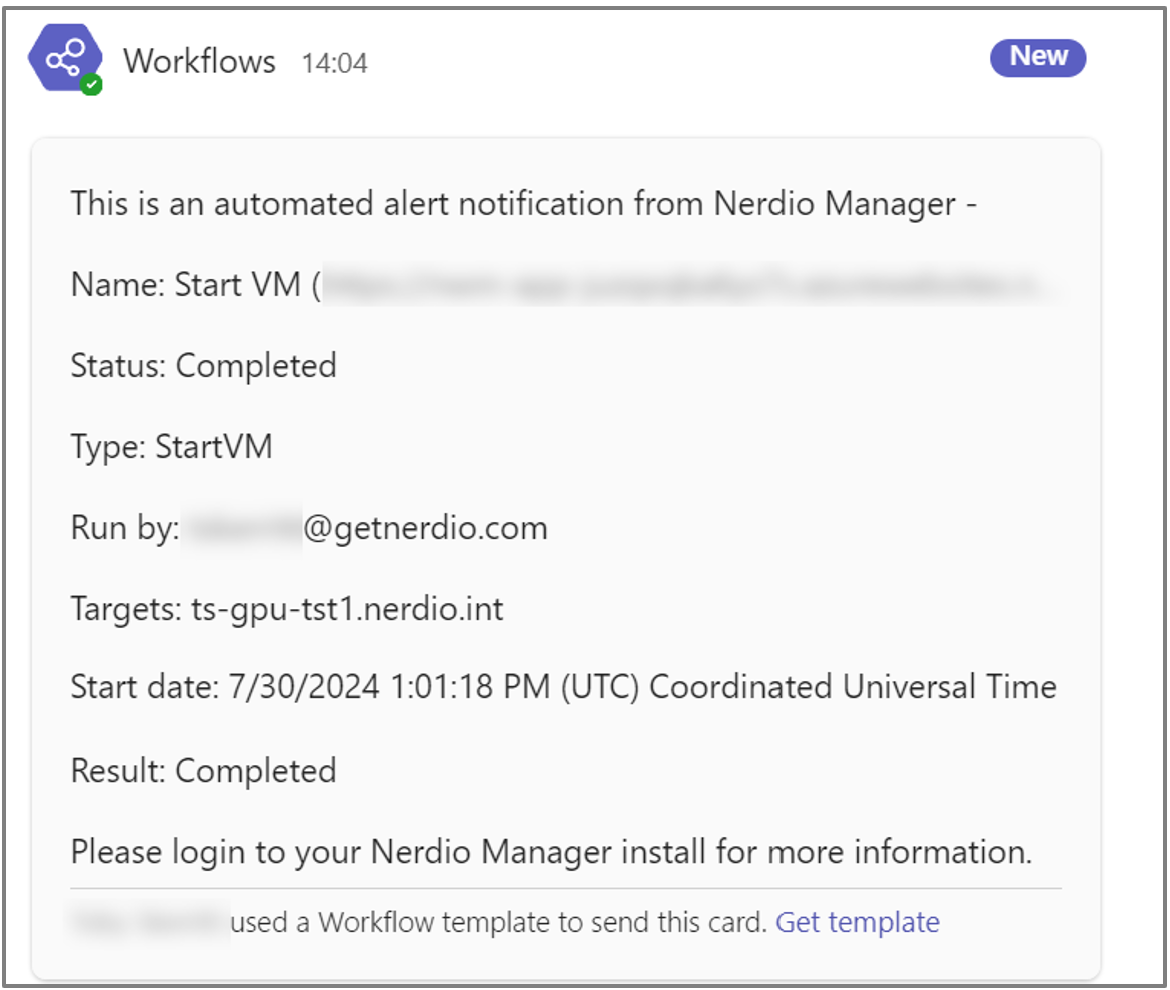Click the Type: StartVM line
Image resolution: width=1170 pixels, height=990 pixels.
[171, 447]
